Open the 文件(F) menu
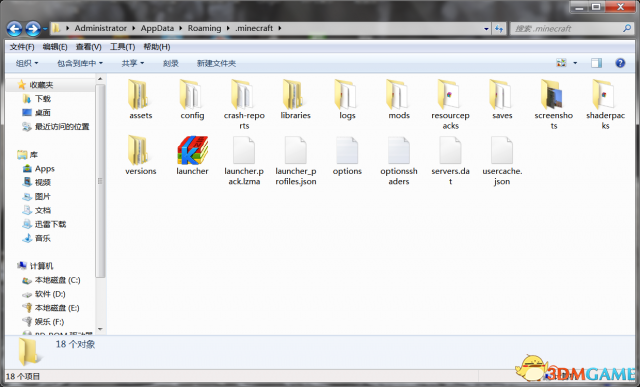The image size is (640, 387). click(22, 47)
